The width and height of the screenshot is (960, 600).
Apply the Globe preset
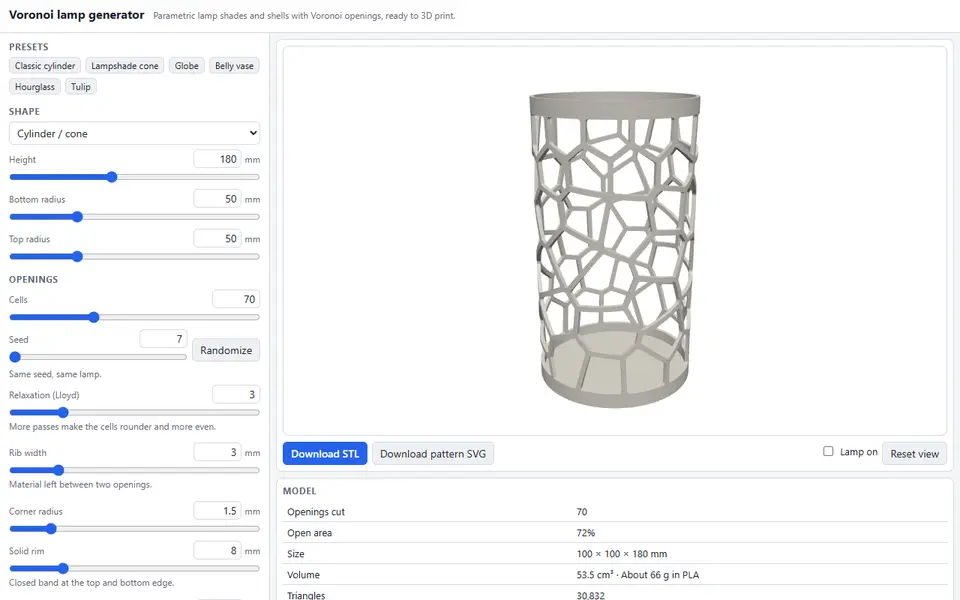click(x=187, y=66)
